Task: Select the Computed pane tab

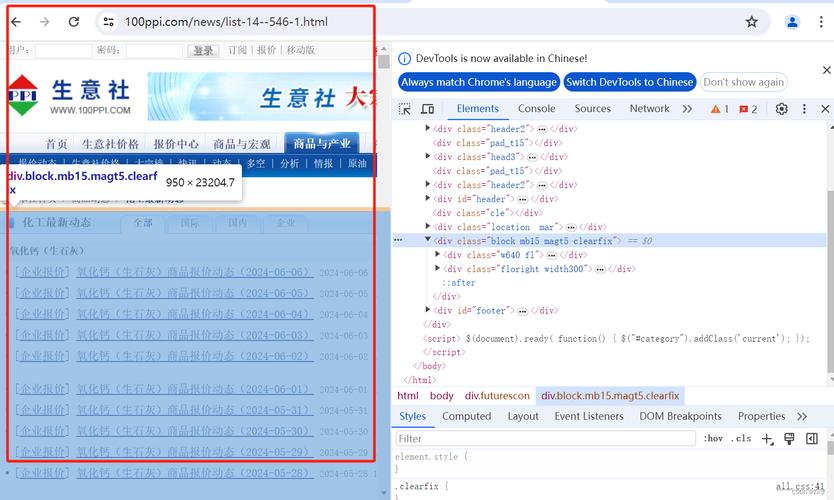Action: tap(466, 416)
